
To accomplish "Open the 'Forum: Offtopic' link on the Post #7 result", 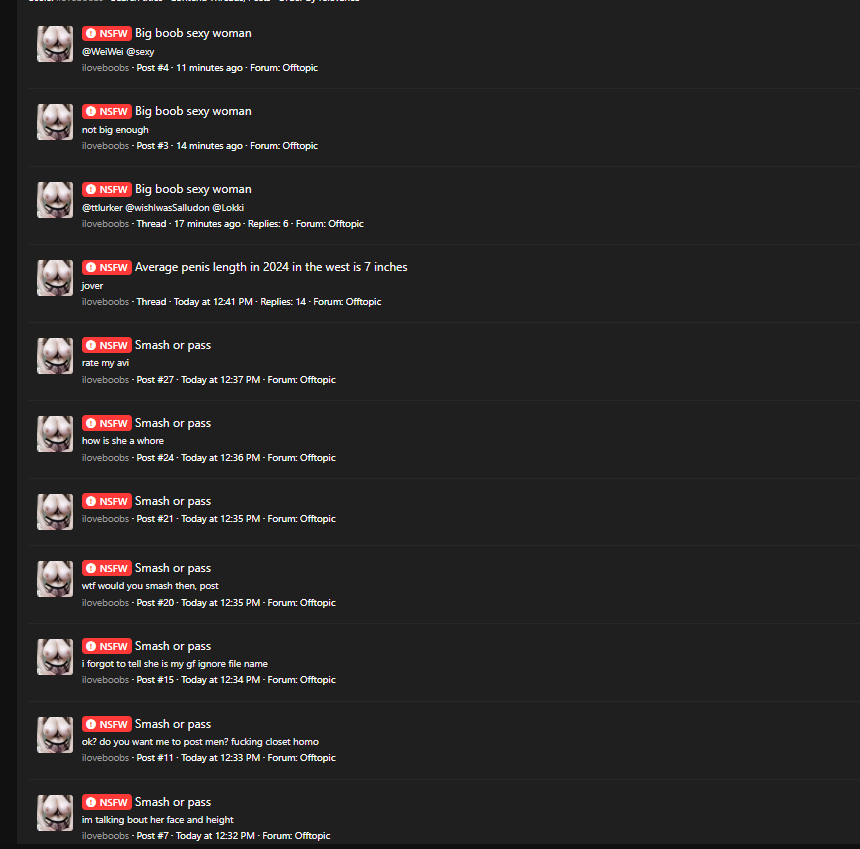I will click(296, 836).
